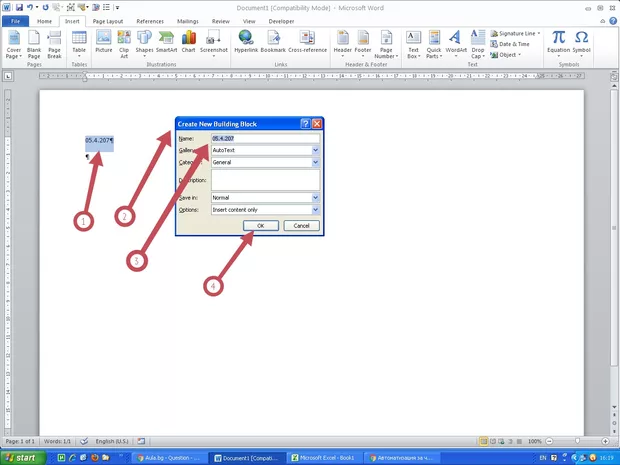This screenshot has height=465, width=620.
Task: Switch to Aula.bg Question taskbar item
Action: coord(168,458)
